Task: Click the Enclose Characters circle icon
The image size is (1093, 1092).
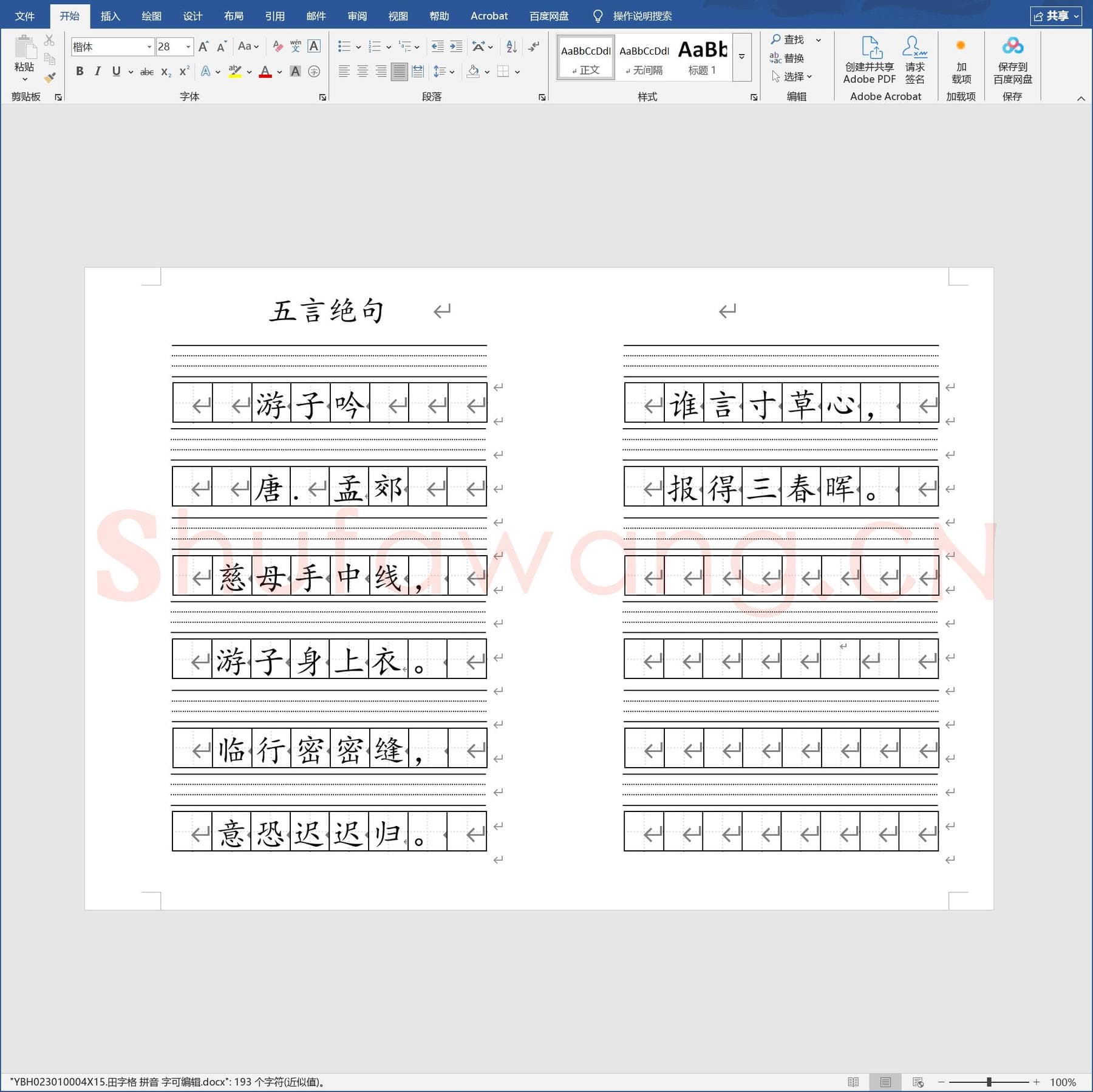Action: click(314, 72)
